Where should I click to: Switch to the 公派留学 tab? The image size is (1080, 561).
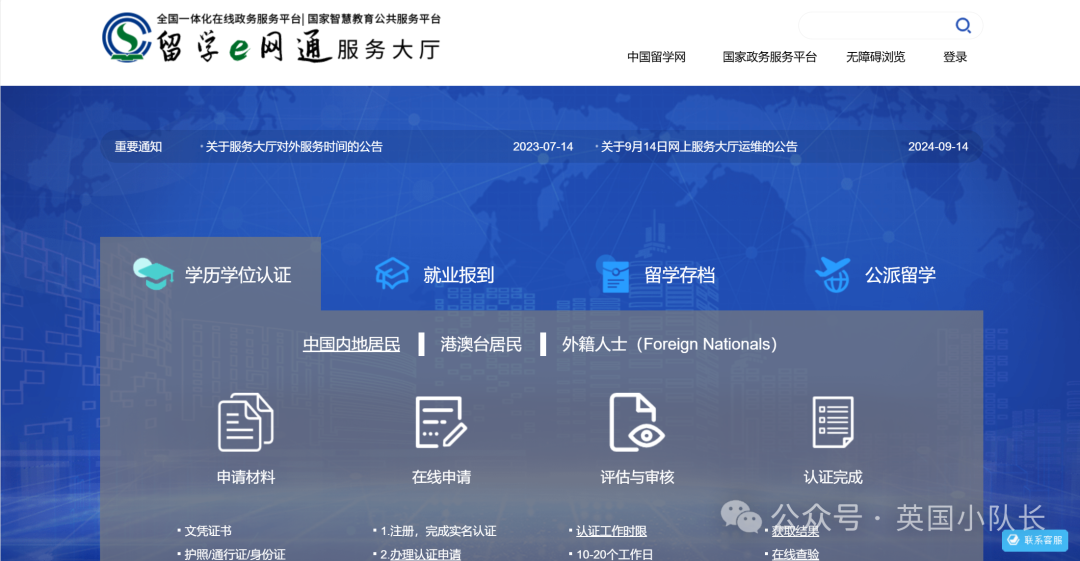click(875, 274)
